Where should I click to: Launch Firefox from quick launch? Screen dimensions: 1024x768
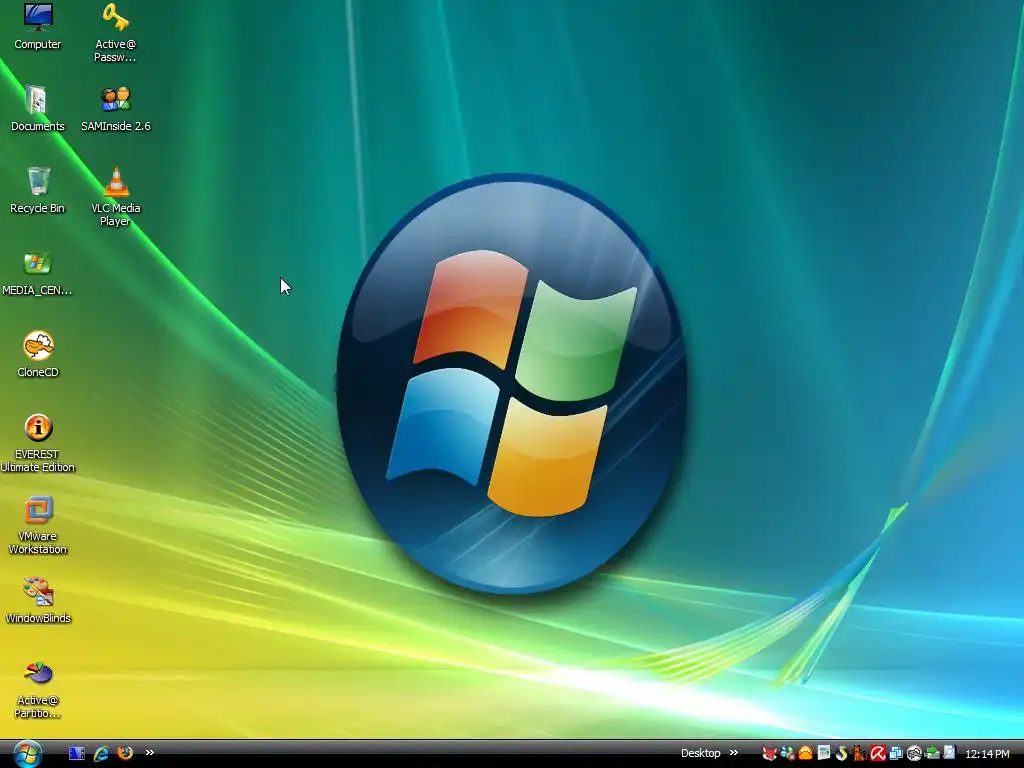pos(125,753)
